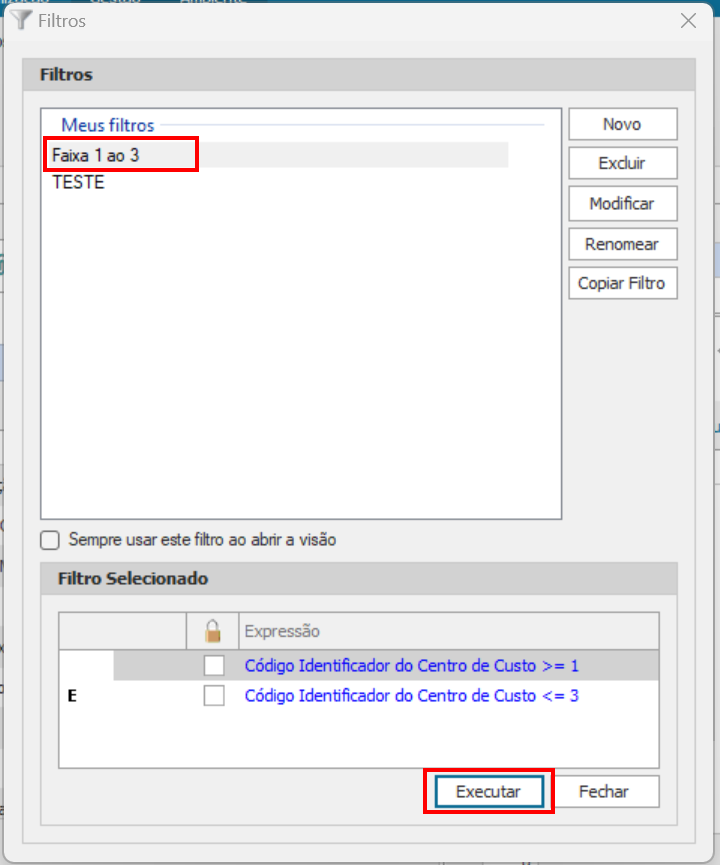Click the 'Meus filtros' group header

108,125
